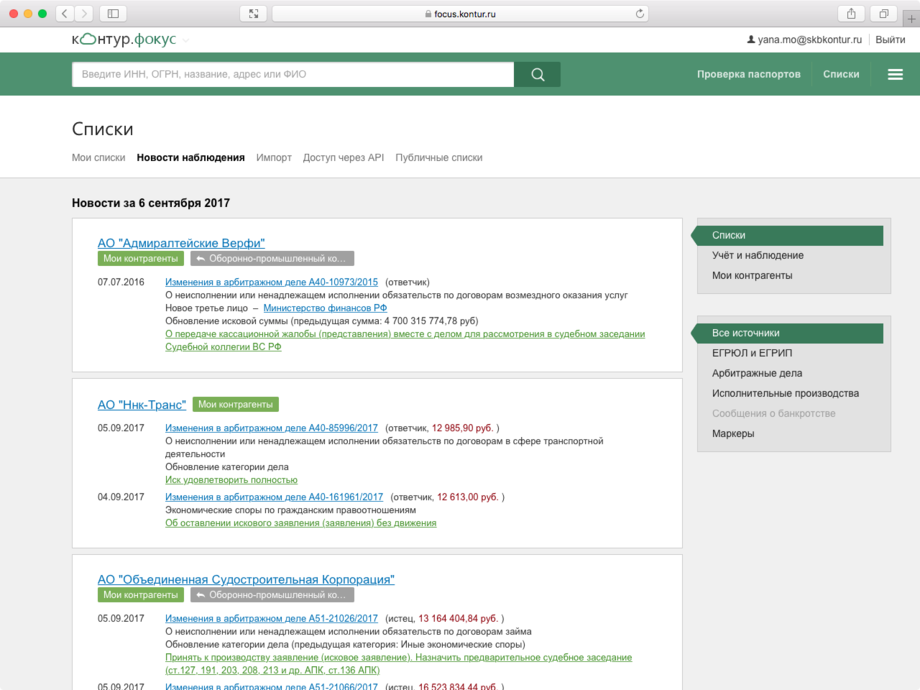The image size is (920, 690).
Task: Click the Safari share icon
Action: coord(851,13)
